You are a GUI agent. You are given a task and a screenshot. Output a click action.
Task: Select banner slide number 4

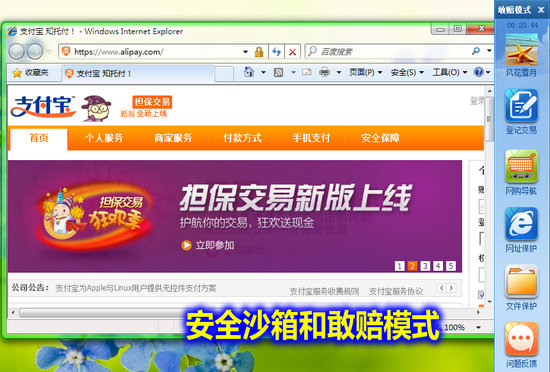coord(438,266)
